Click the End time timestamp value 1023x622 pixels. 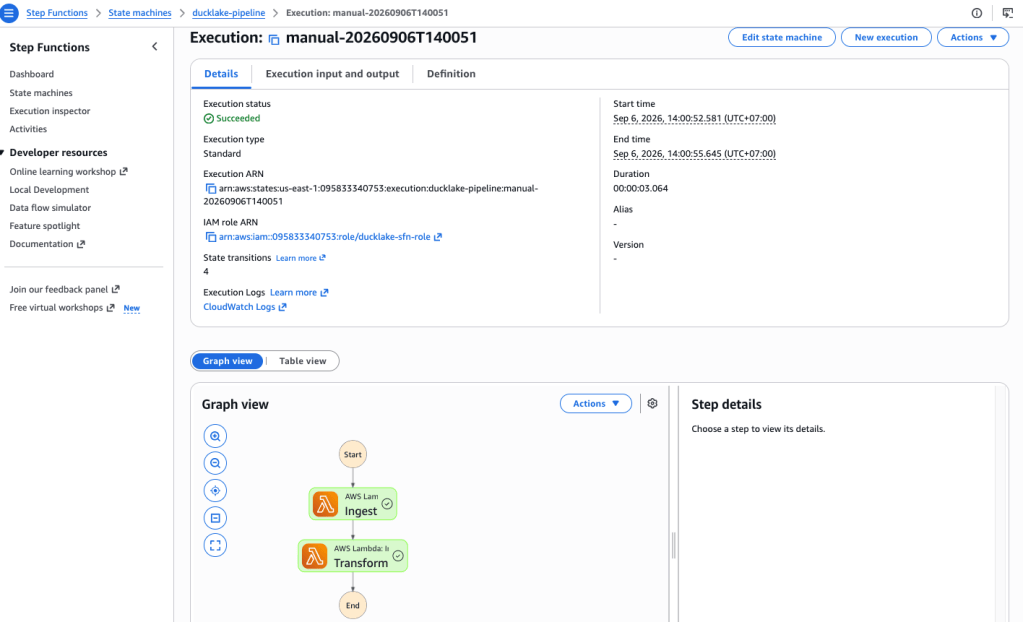click(x=694, y=153)
